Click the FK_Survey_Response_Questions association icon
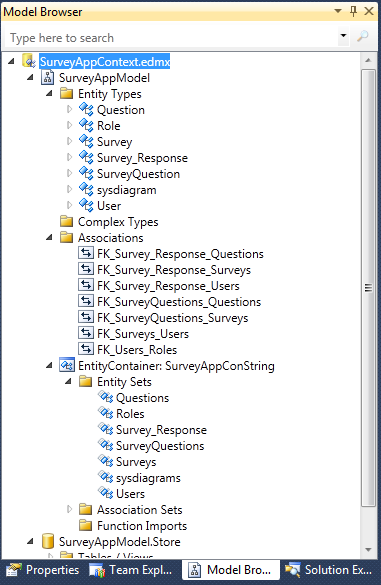 86,254
